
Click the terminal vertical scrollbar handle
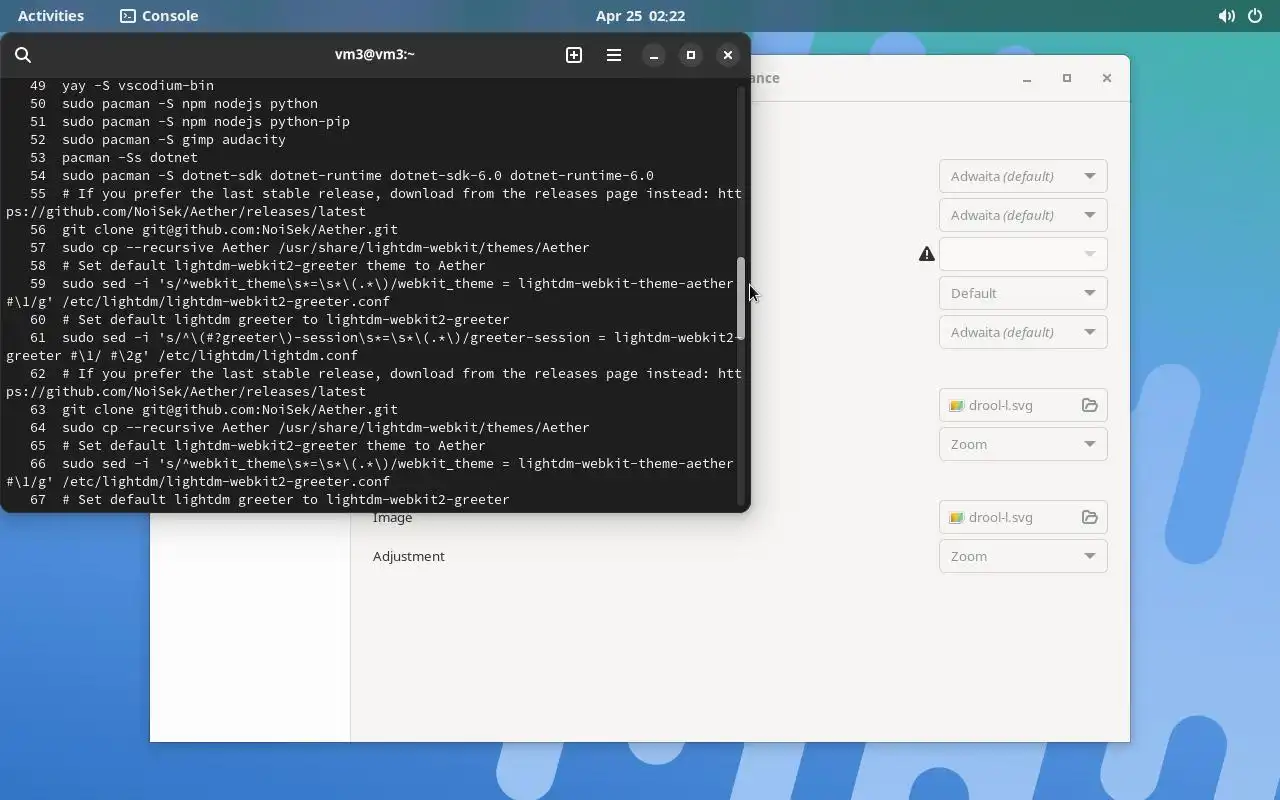(741, 298)
